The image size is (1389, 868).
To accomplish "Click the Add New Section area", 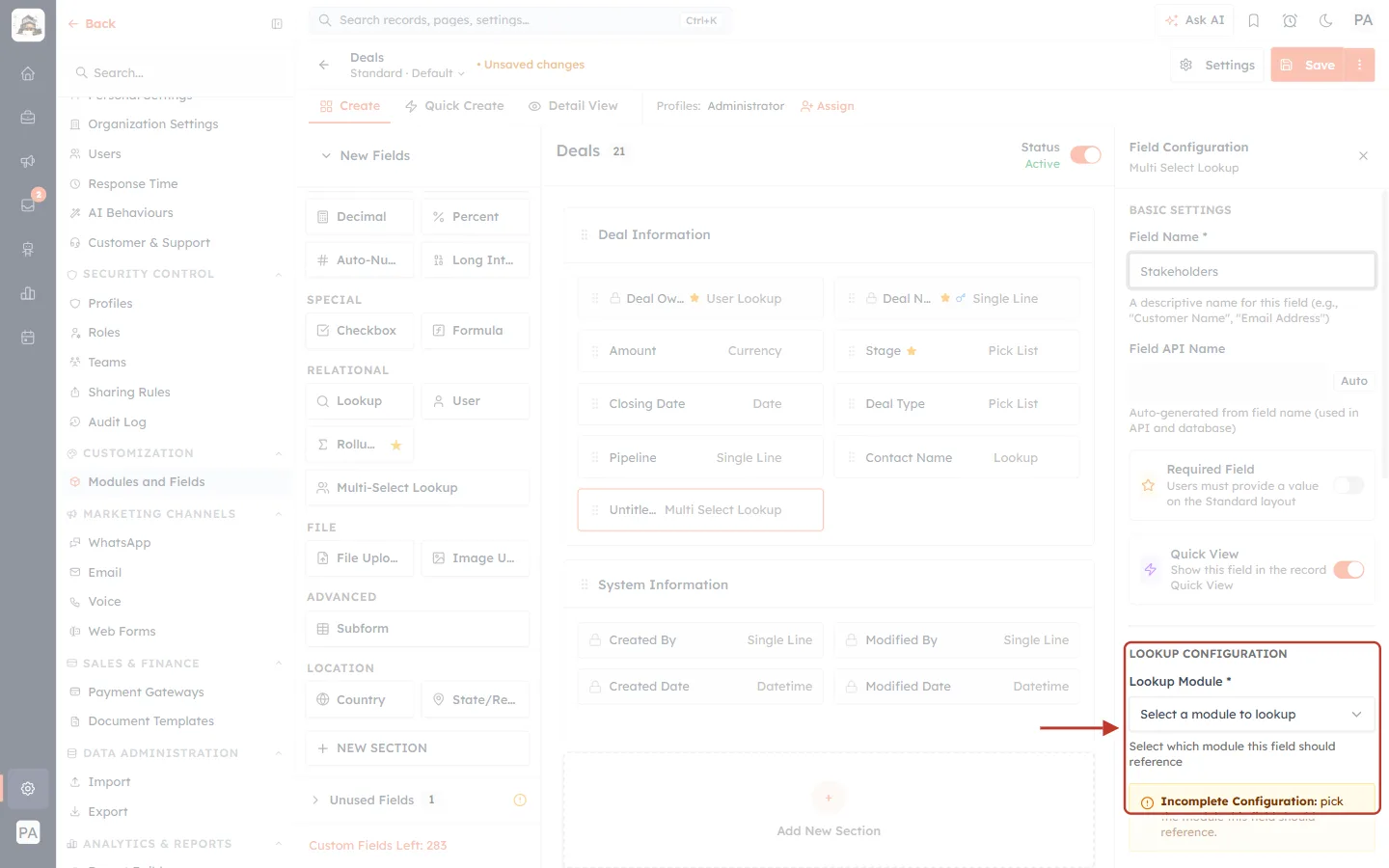I will click(x=829, y=812).
